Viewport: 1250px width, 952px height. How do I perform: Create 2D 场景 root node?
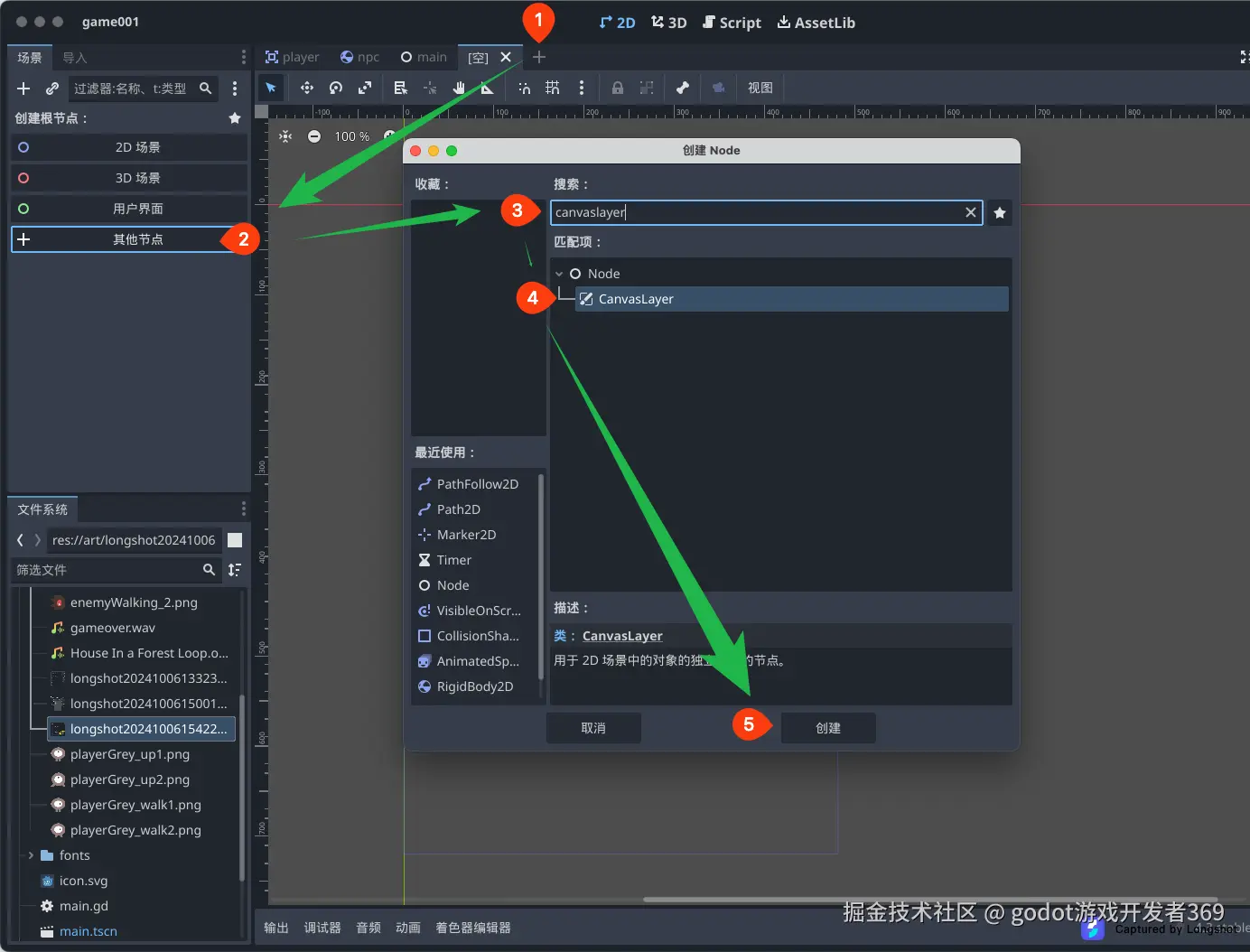[x=129, y=147]
